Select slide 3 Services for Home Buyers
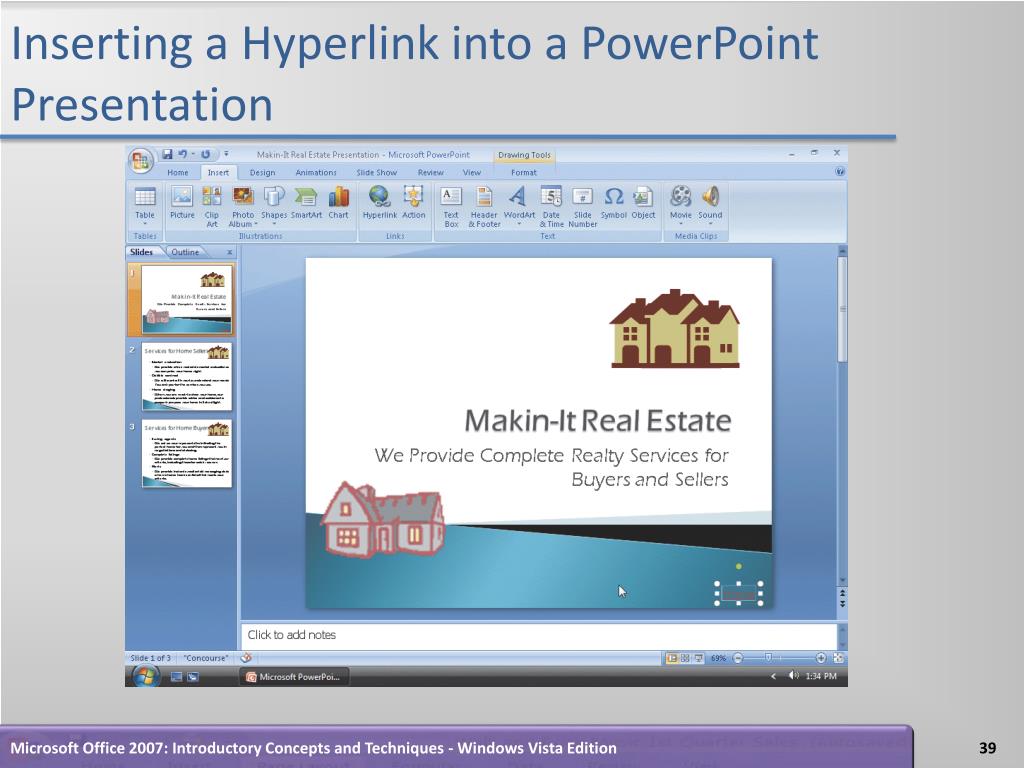The height and width of the screenshot is (768, 1024). click(x=187, y=453)
